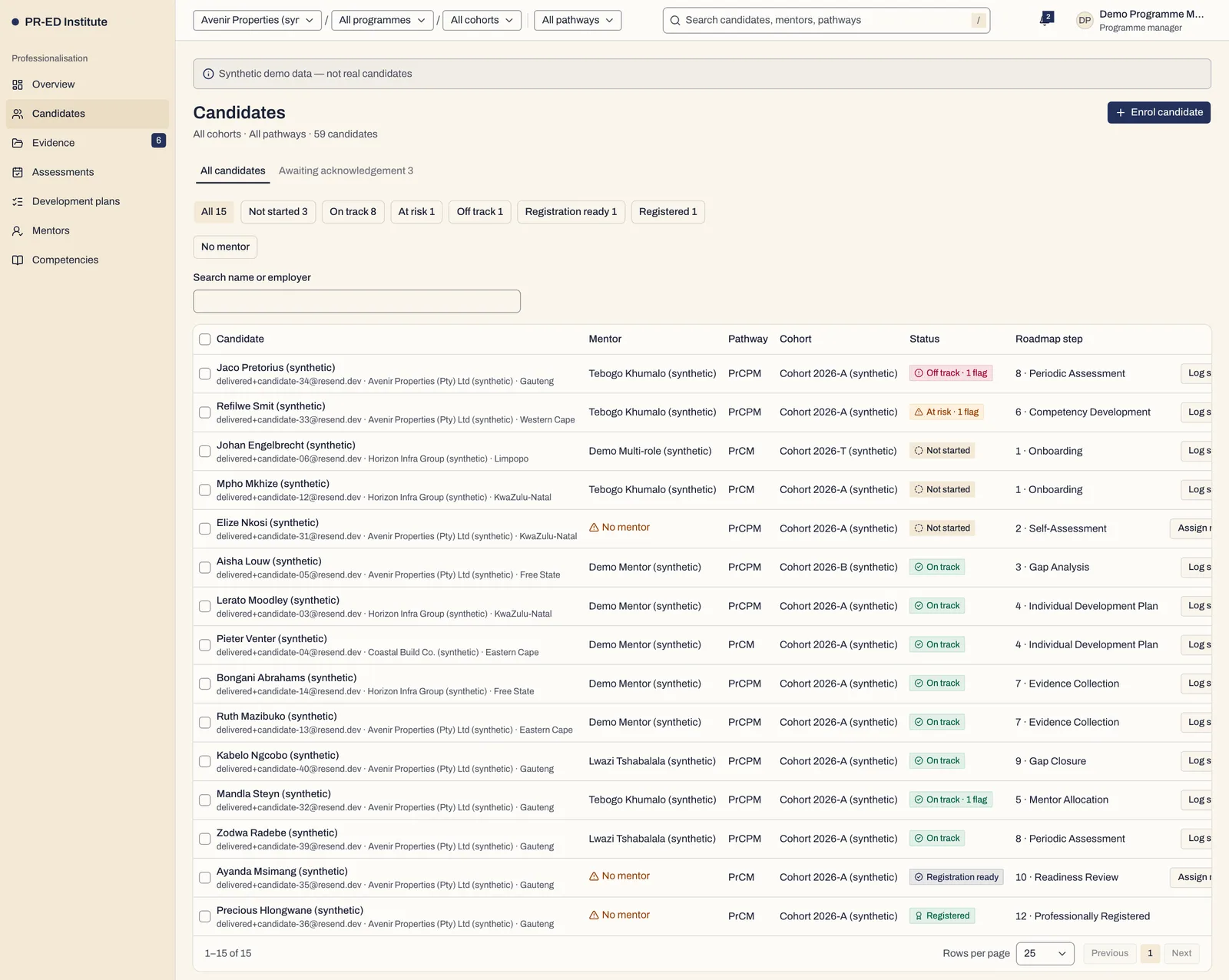Select the Not started 3 filter
Image resolution: width=1229 pixels, height=980 pixels.
click(x=278, y=212)
